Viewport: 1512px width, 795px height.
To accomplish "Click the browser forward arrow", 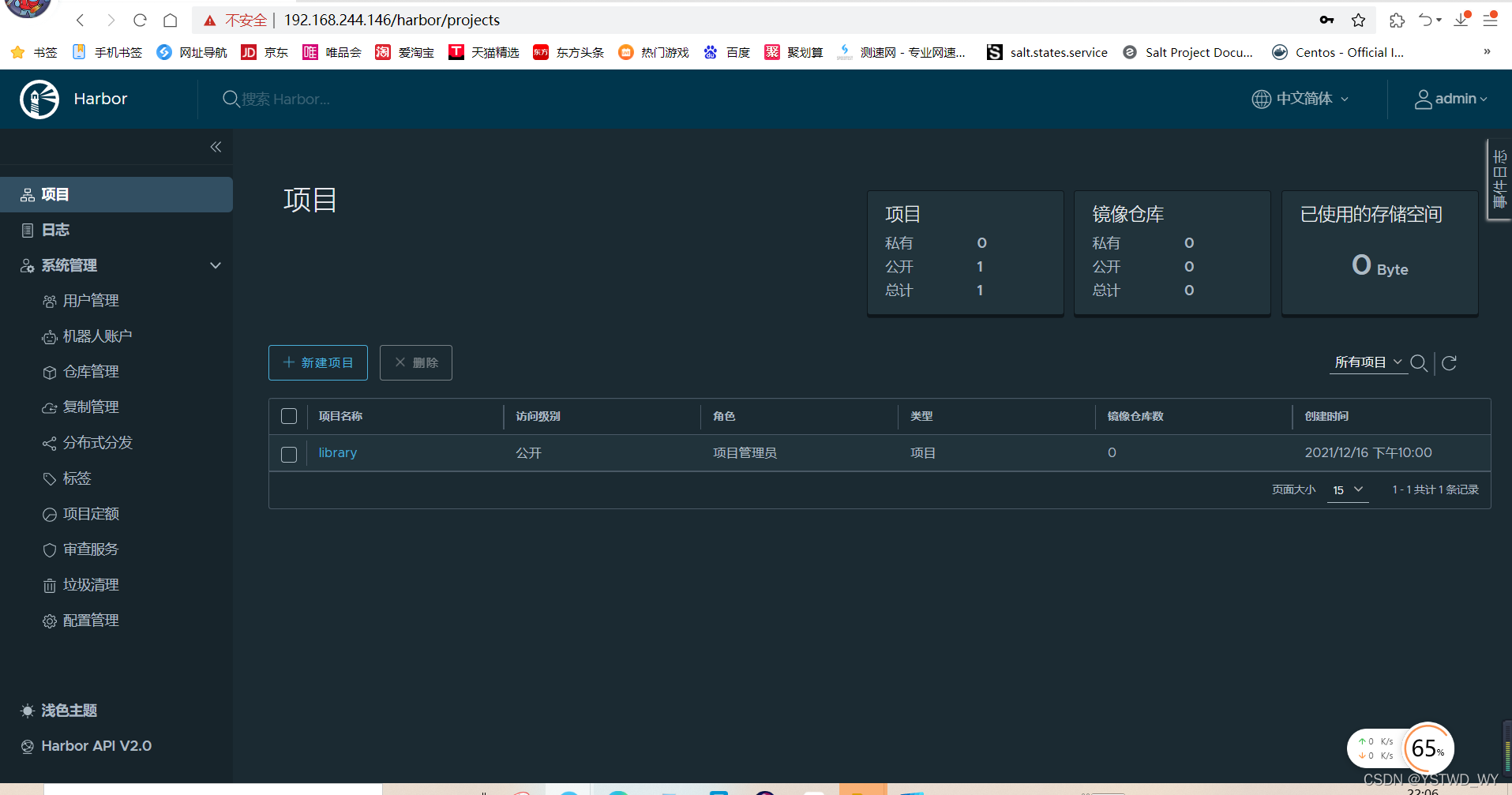I will [x=111, y=21].
